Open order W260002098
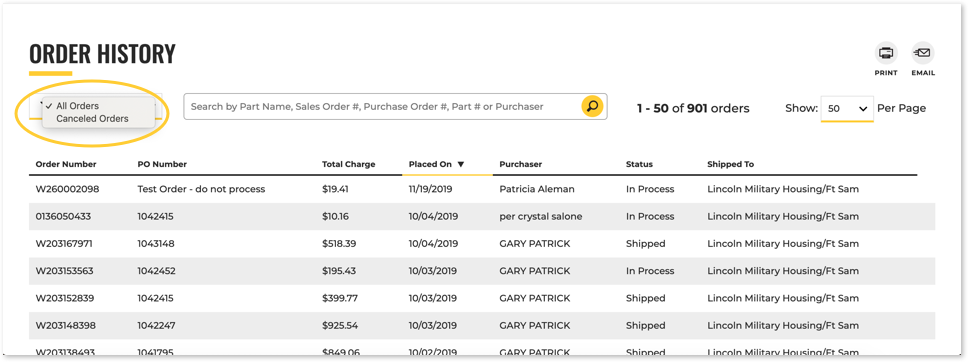968x362 pixels. pyautogui.click(x=67, y=189)
